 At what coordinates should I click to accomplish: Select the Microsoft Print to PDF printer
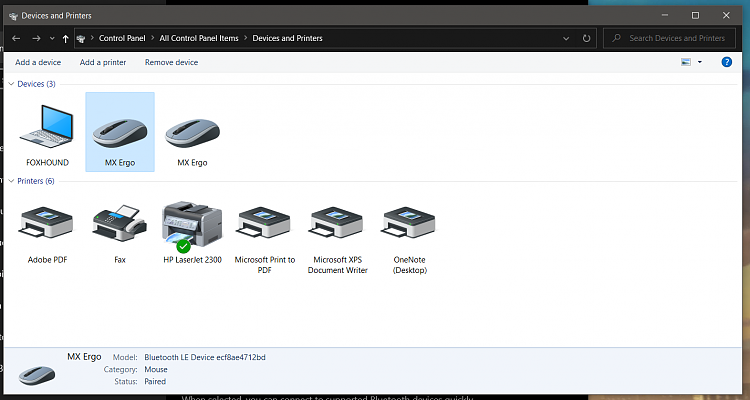click(x=265, y=222)
